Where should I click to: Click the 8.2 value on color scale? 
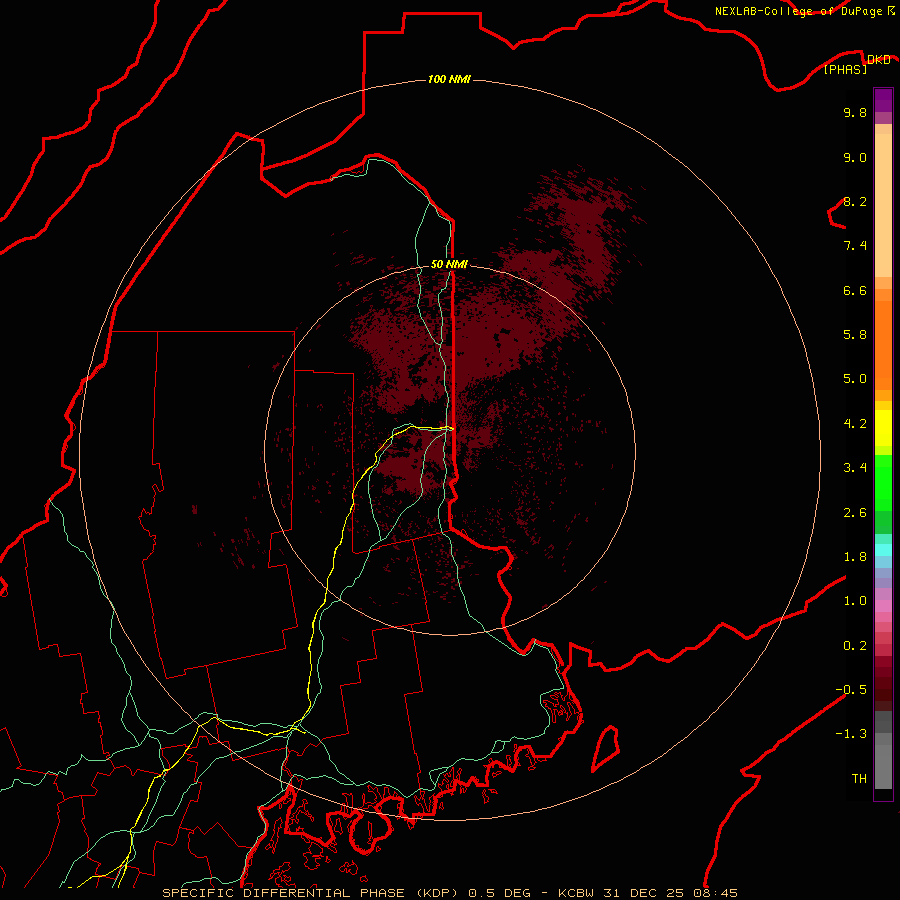[855, 201]
